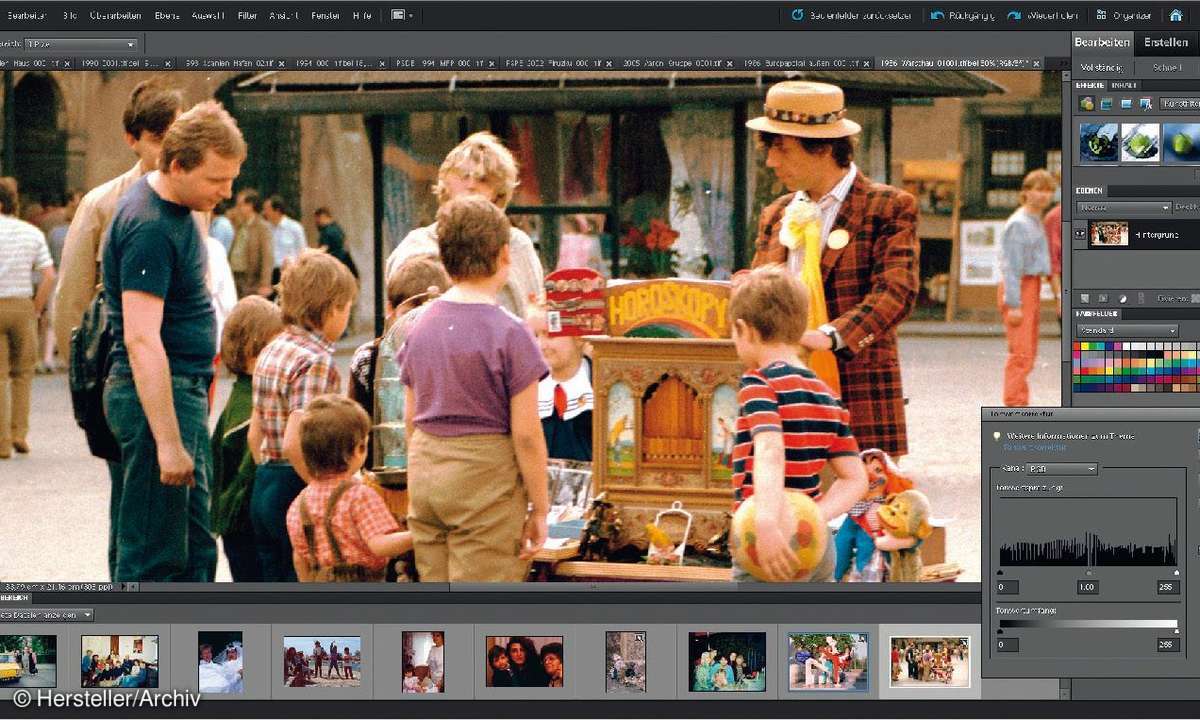Choose the third effect thumbnail
The width and height of the screenshot is (1200, 720).
tap(1181, 142)
